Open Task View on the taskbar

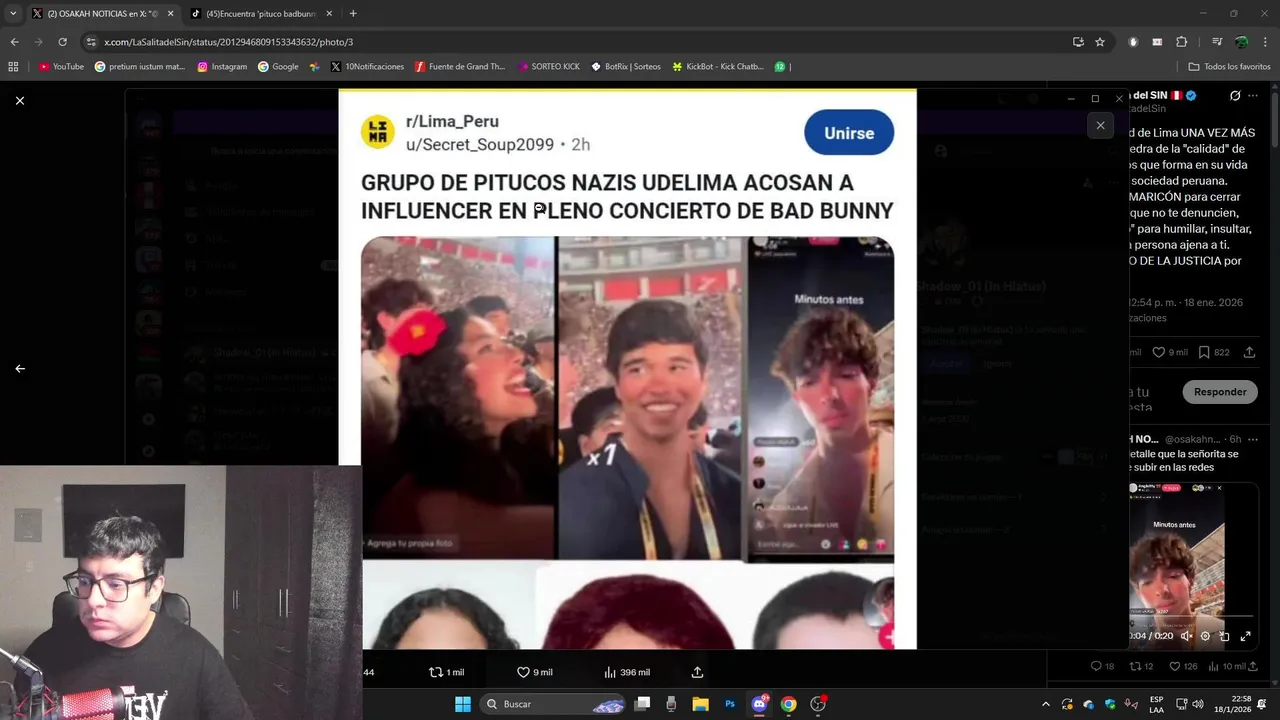tap(643, 704)
